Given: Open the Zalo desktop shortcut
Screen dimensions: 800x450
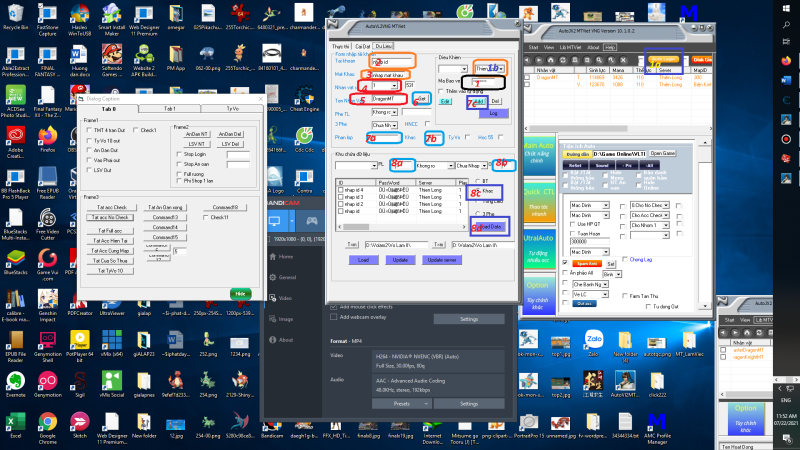Looking at the screenshot, I should pyautogui.click(x=595, y=339).
